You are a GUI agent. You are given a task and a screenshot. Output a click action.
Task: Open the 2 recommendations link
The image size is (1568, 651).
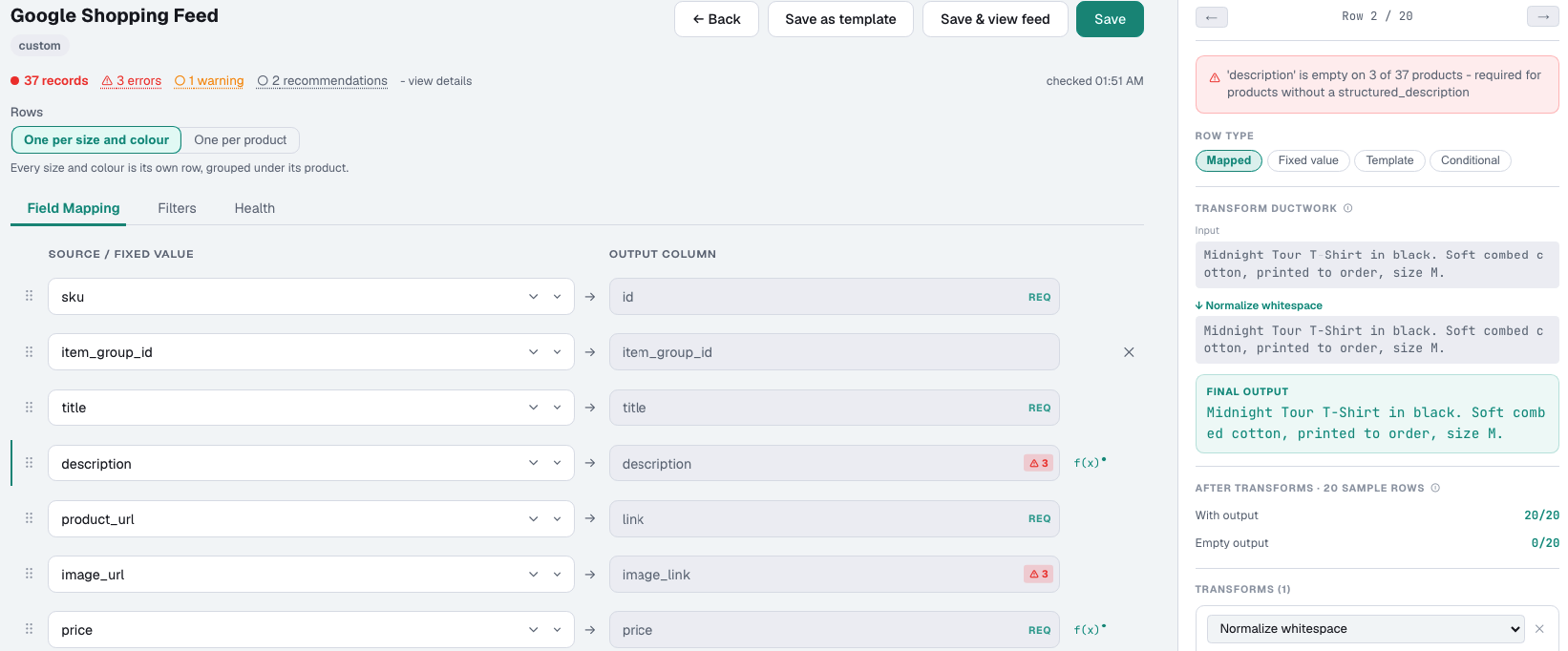[x=323, y=81]
